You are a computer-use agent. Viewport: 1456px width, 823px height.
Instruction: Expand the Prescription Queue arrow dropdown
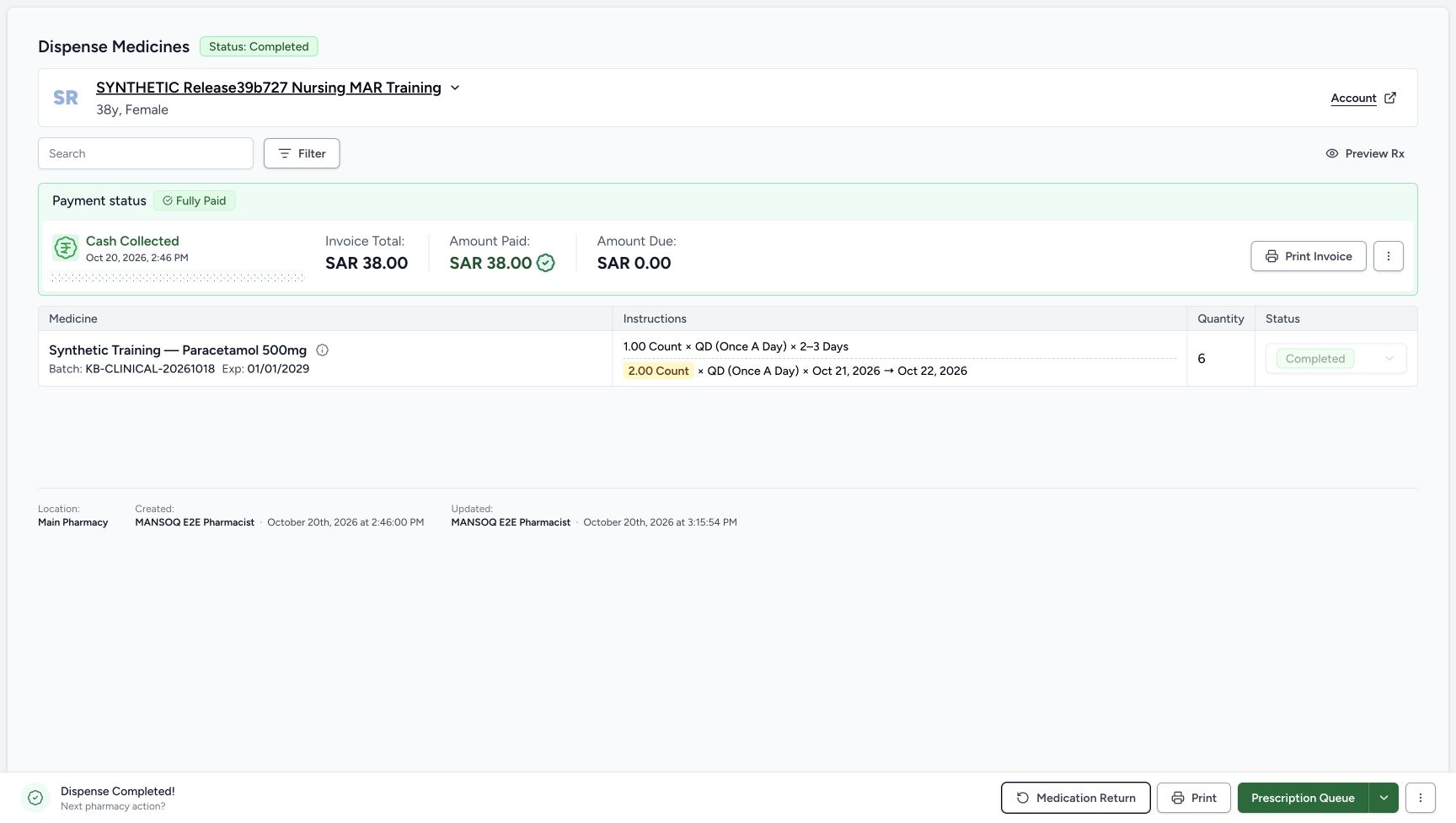1384,798
